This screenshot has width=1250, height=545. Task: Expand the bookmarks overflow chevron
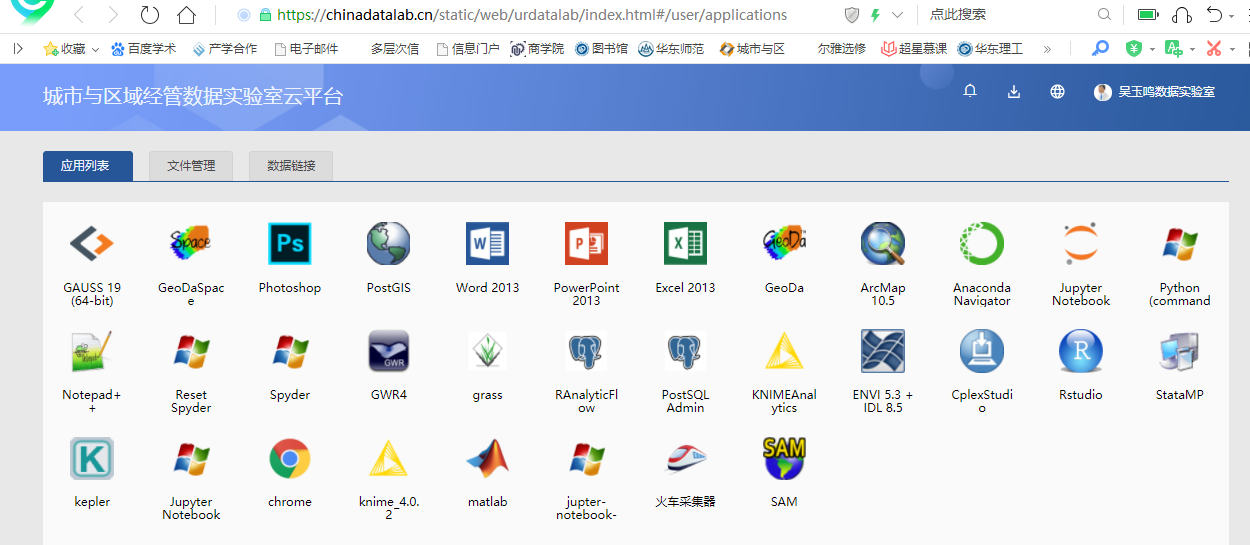(1047, 48)
